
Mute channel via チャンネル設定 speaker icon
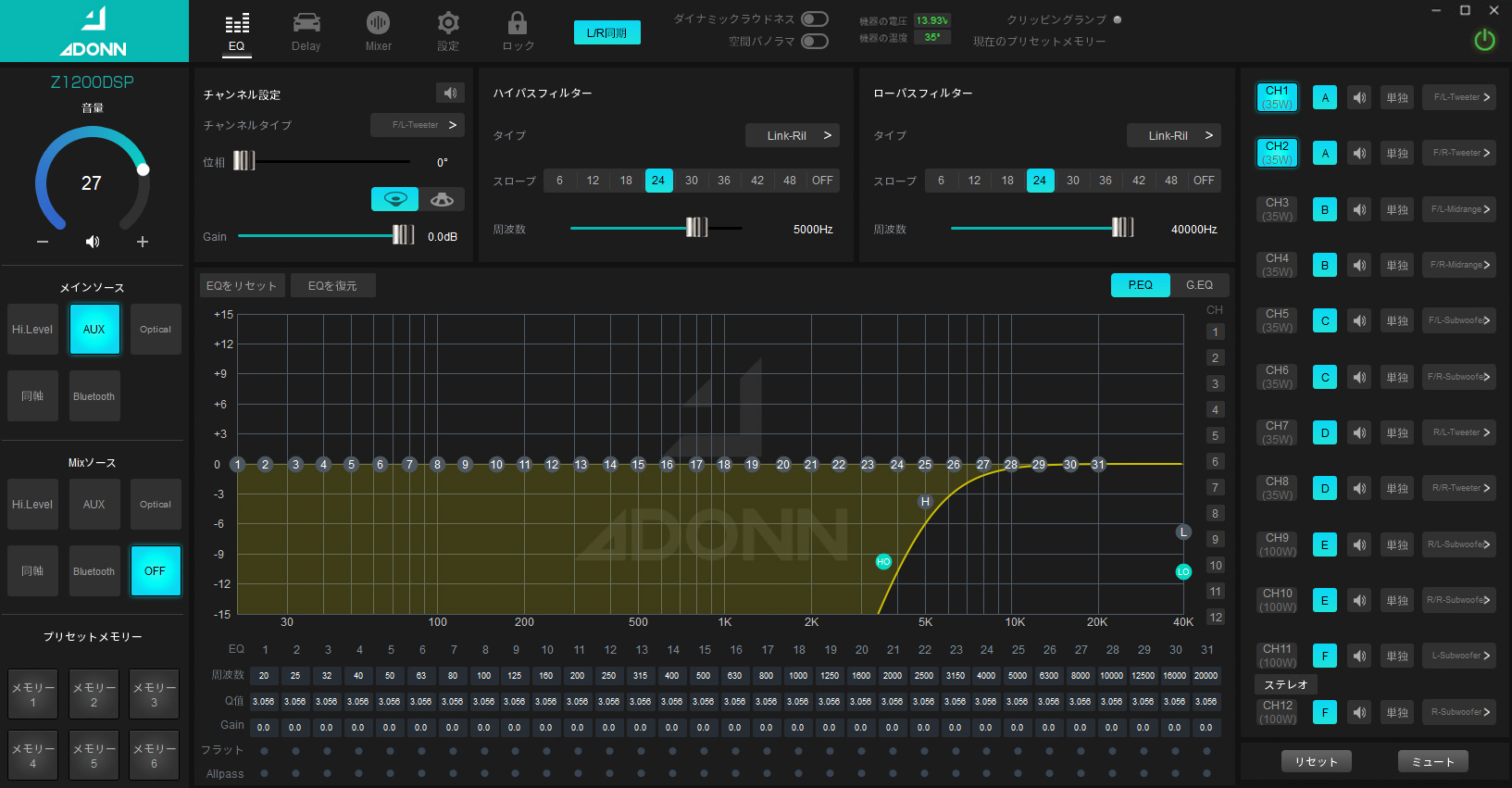pos(450,93)
